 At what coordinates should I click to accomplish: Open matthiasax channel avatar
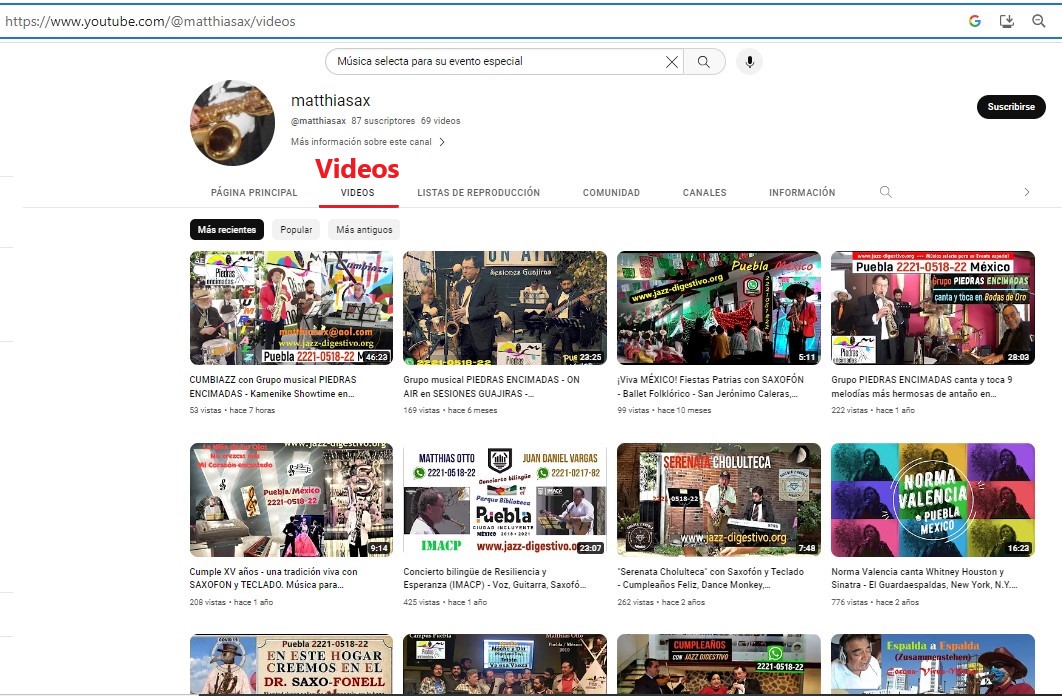point(232,123)
